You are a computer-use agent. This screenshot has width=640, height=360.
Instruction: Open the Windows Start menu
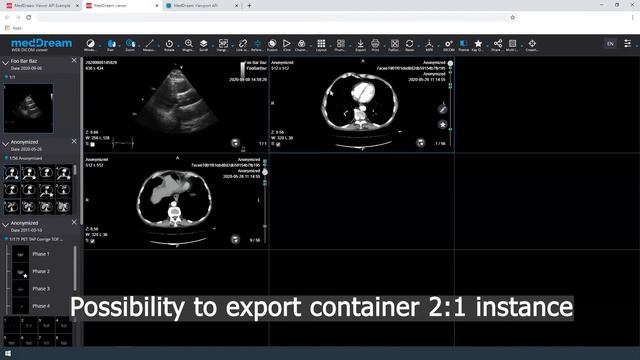click(8, 353)
